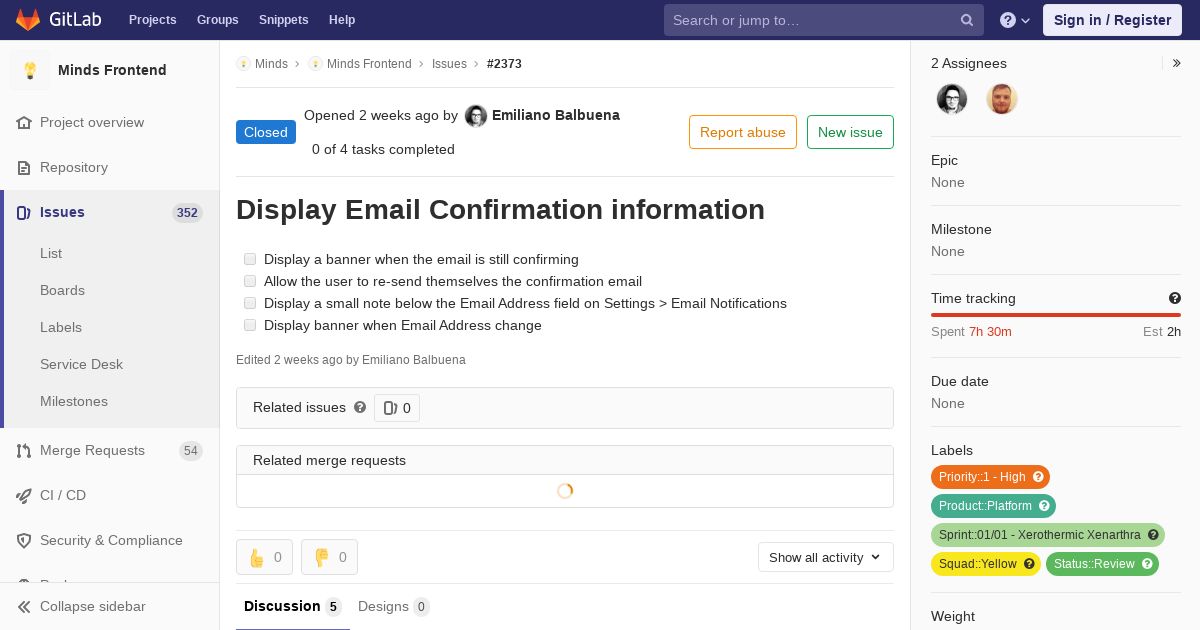Image resolution: width=1200 pixels, height=630 pixels.
Task: Click the #2373 breadcrumb item
Action: pos(504,63)
